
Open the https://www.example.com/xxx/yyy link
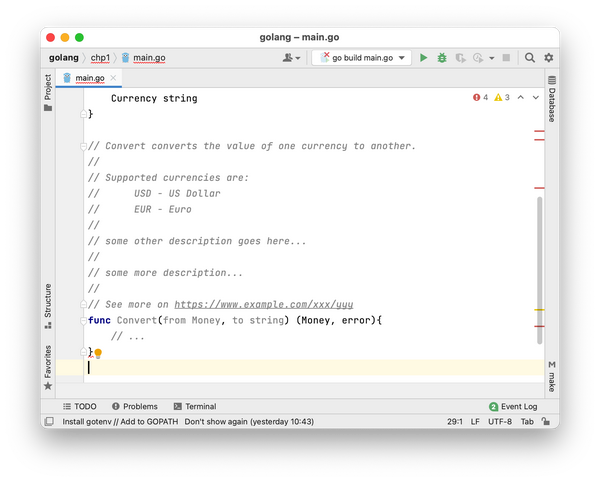264,305
